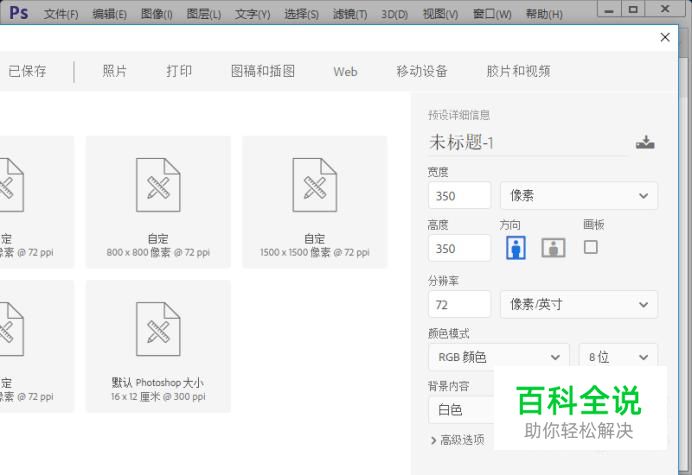692x475 pixels.
Task: Select landscape orientation icon
Action: pos(553,247)
